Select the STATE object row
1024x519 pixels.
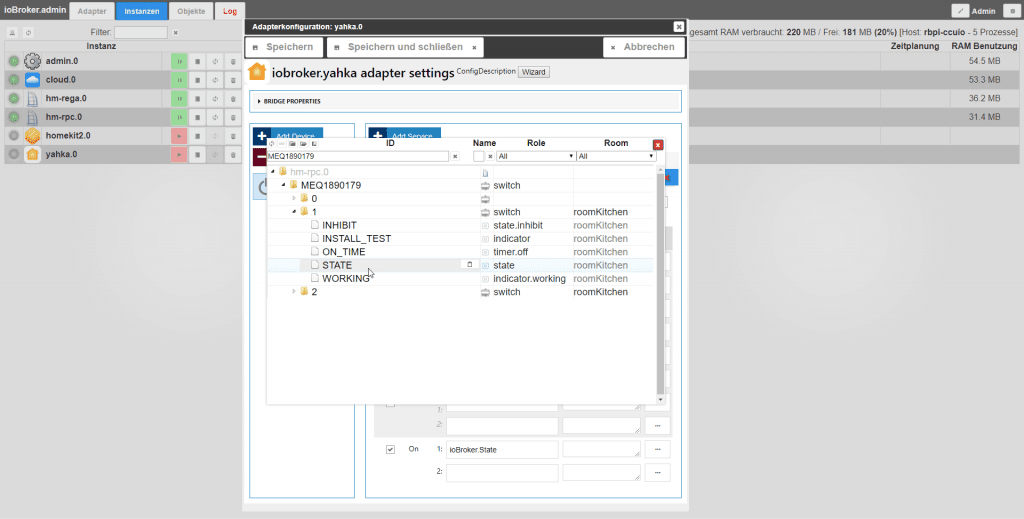pyautogui.click(x=460, y=265)
